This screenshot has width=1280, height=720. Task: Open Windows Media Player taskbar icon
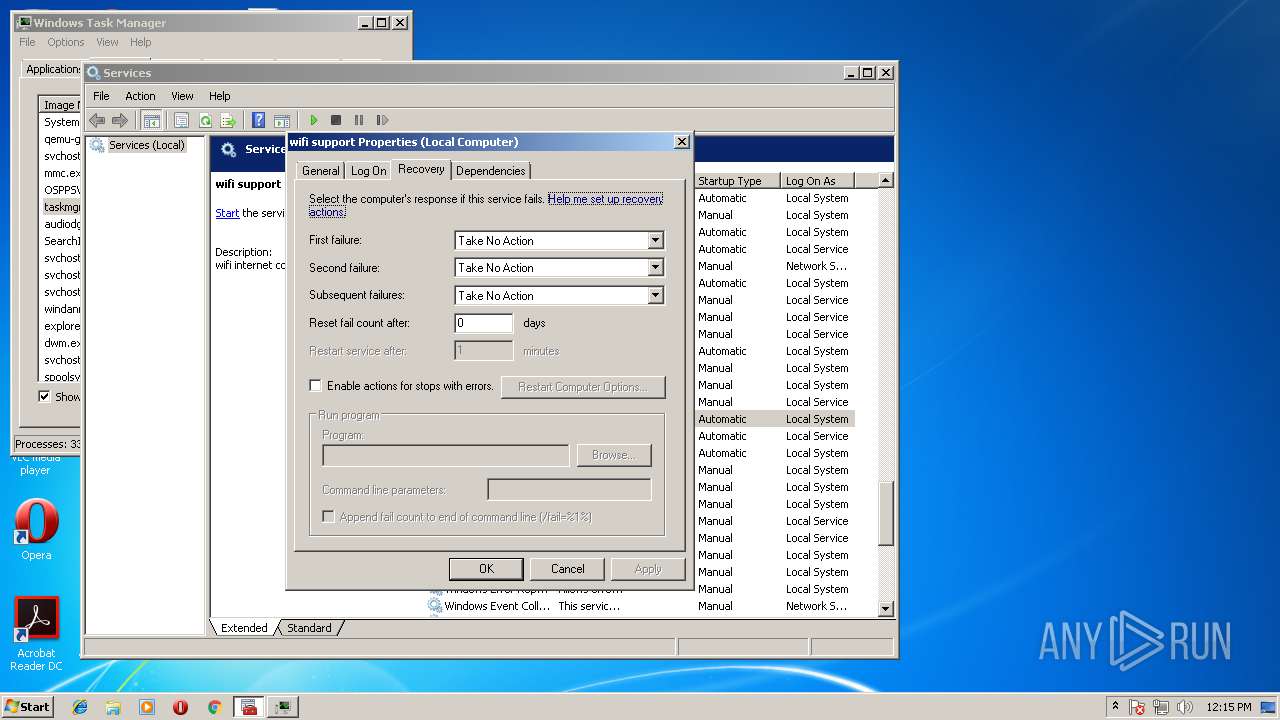coord(147,707)
